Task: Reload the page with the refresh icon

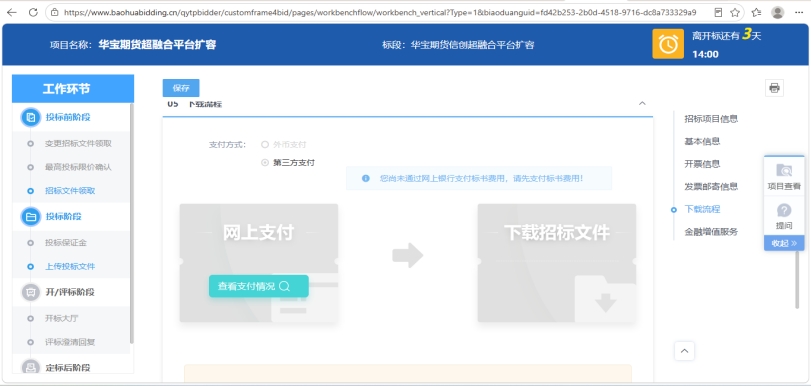Action: pyautogui.click(x=33, y=12)
